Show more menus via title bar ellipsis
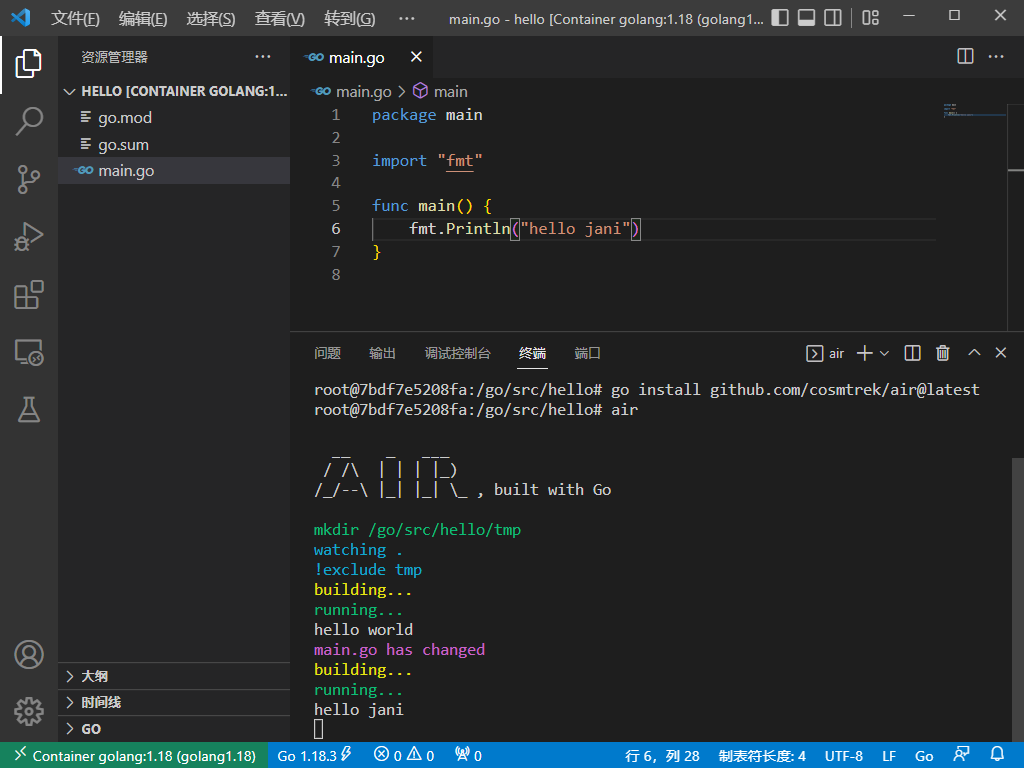1024x768 pixels. coord(406,18)
